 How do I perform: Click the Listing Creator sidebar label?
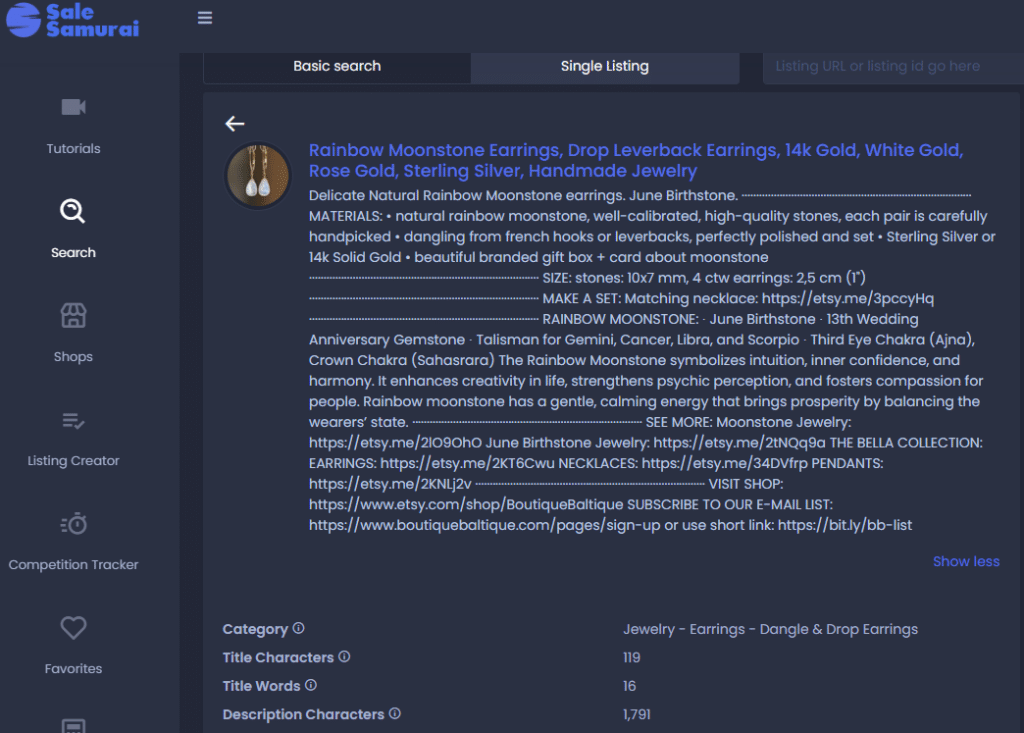(73, 461)
